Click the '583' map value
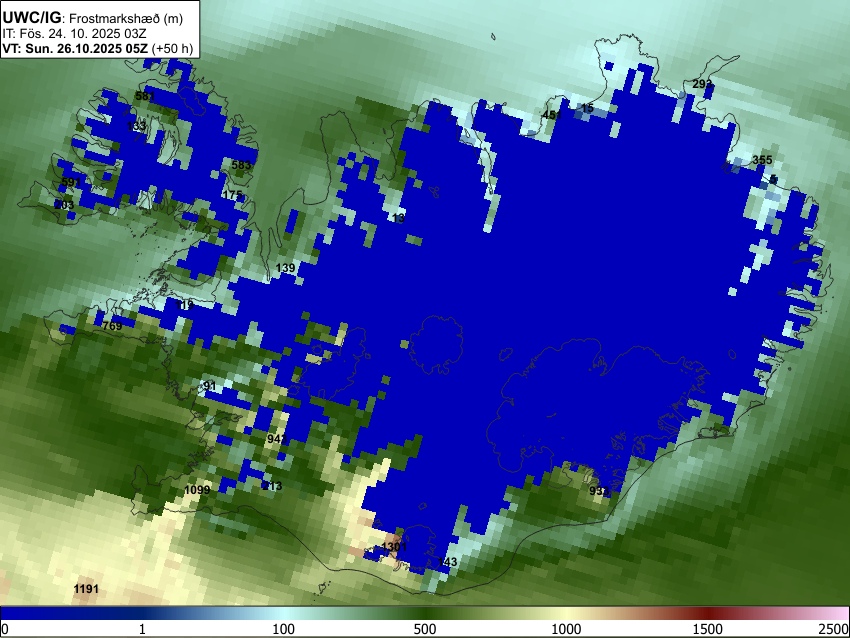Viewport: 850px width, 638px height. coord(241,165)
